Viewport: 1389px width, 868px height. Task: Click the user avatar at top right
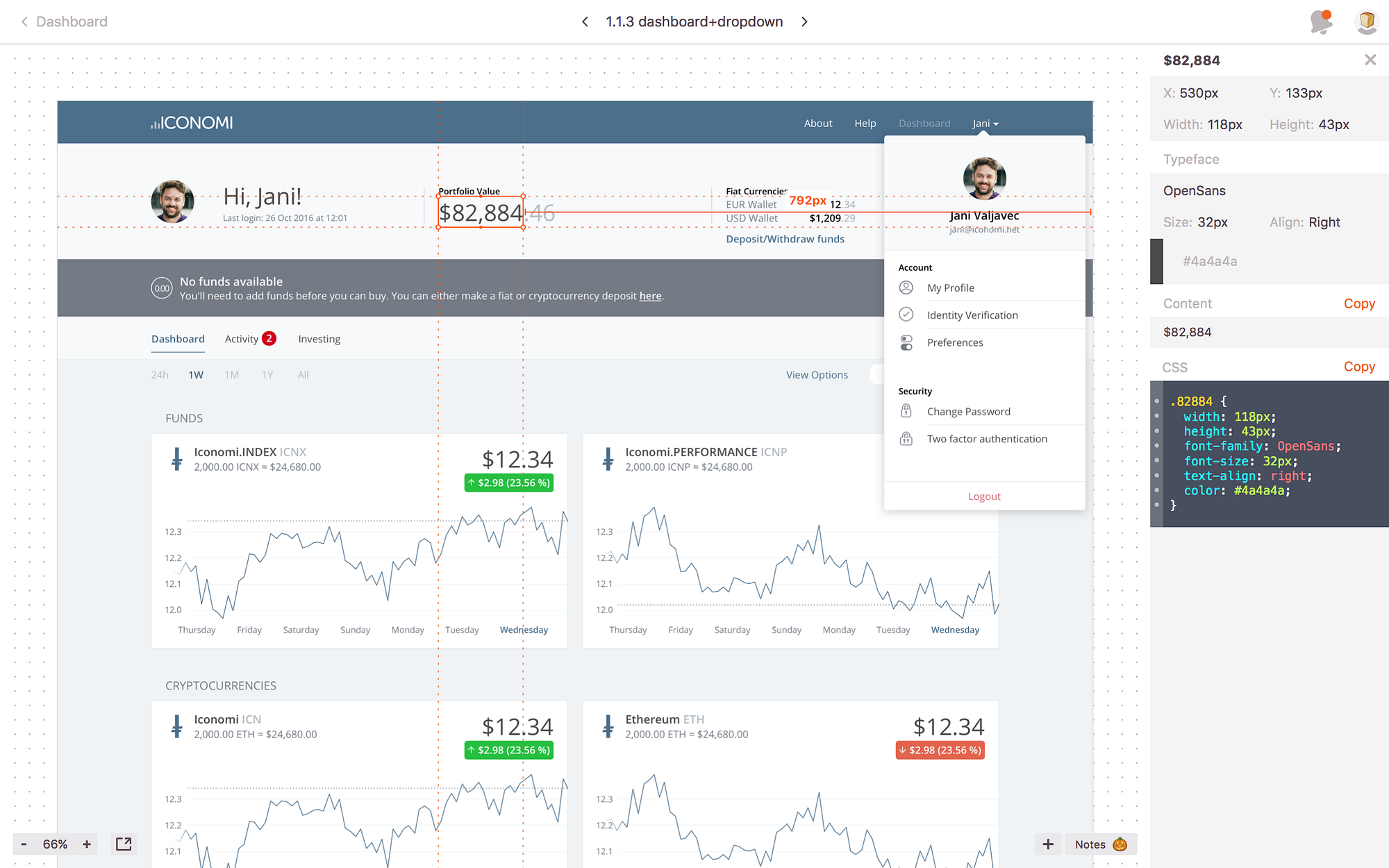tap(1366, 22)
